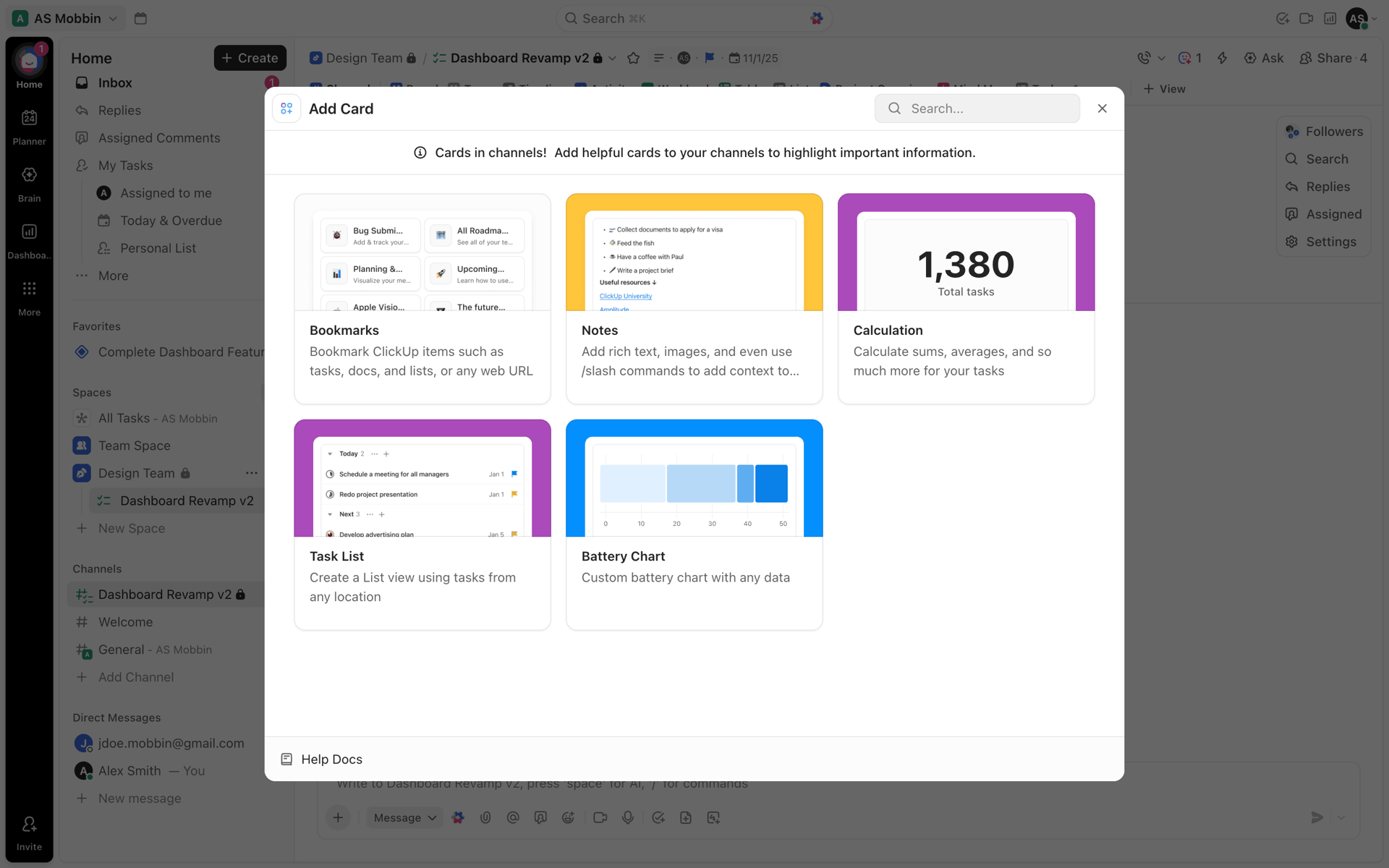Favorite with the star icon
This screenshot has width=1389, height=868.
(x=633, y=58)
